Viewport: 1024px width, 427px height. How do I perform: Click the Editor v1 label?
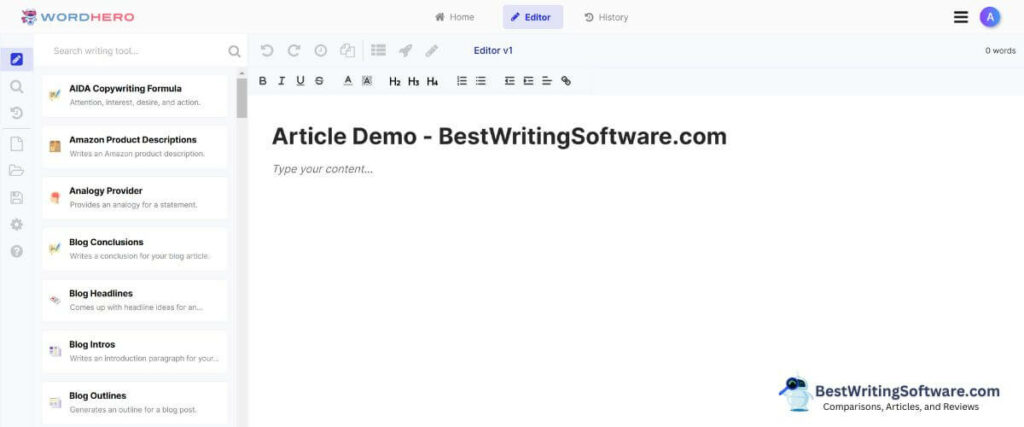pyautogui.click(x=493, y=51)
